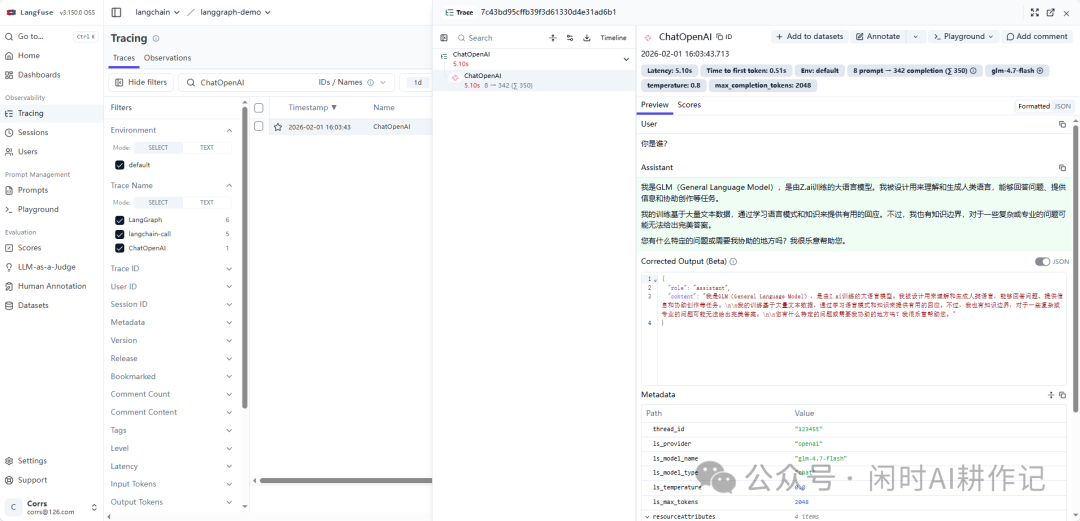Star the ChatOpenAI trace row
The height and width of the screenshot is (521, 1080).
[x=278, y=127]
